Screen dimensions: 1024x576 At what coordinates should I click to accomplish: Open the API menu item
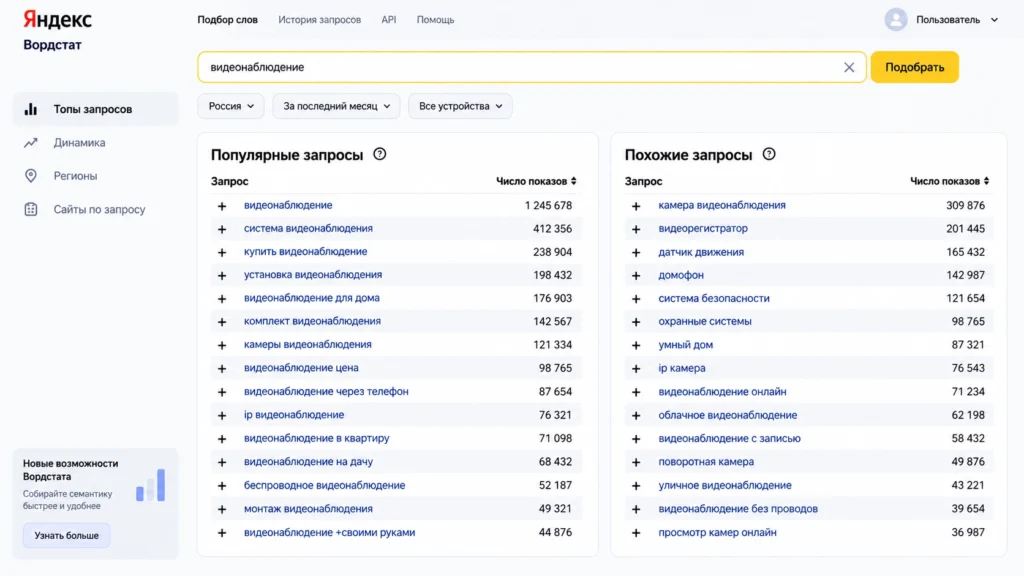pos(389,20)
